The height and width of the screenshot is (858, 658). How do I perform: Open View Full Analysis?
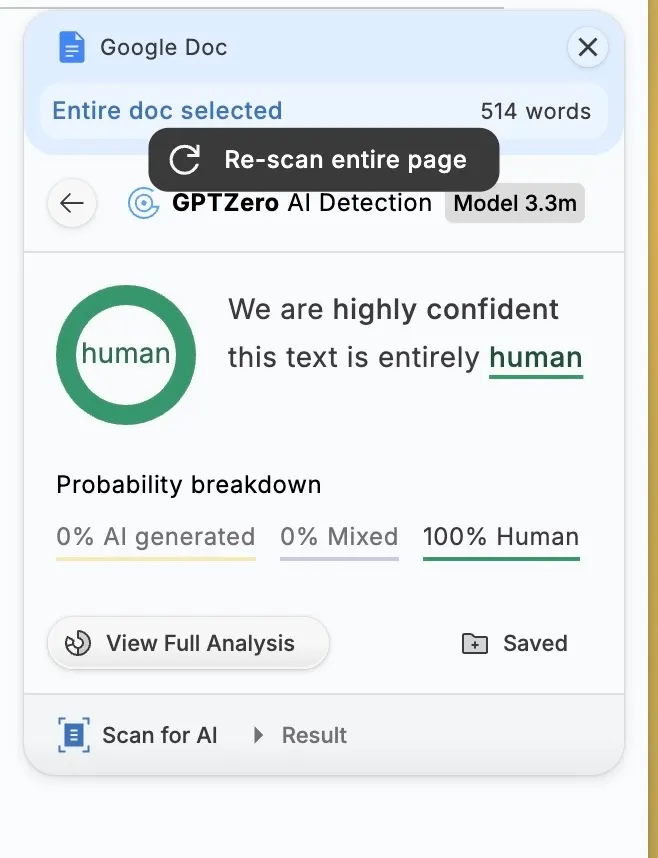tap(188, 643)
